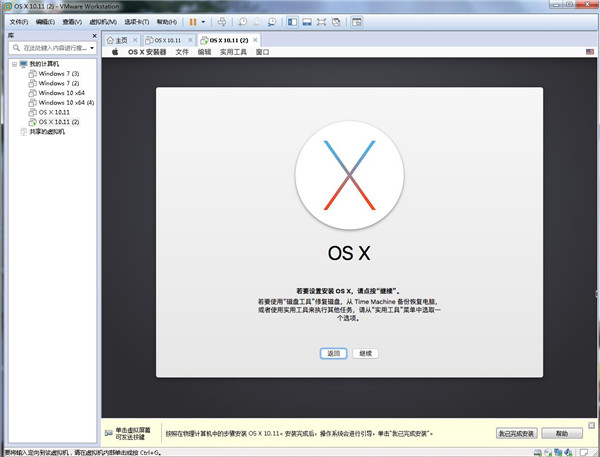Click the console view toolbar icon

(357, 22)
